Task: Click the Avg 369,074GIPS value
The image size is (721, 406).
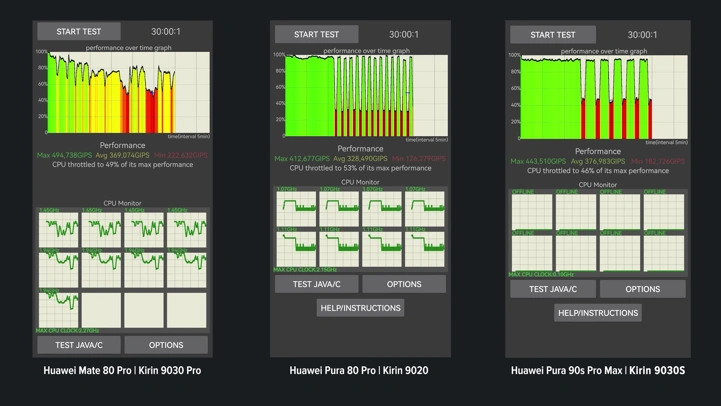Action: click(122, 155)
